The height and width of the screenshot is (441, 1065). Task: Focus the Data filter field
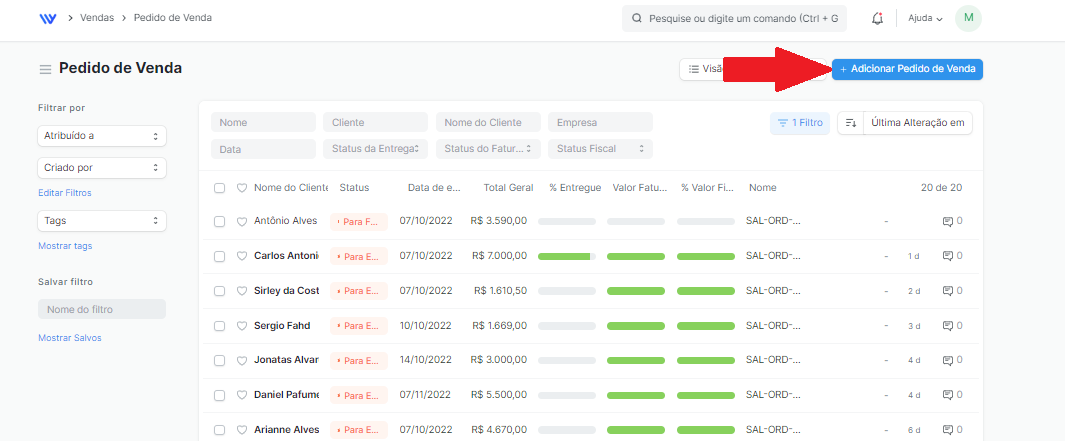pos(264,149)
